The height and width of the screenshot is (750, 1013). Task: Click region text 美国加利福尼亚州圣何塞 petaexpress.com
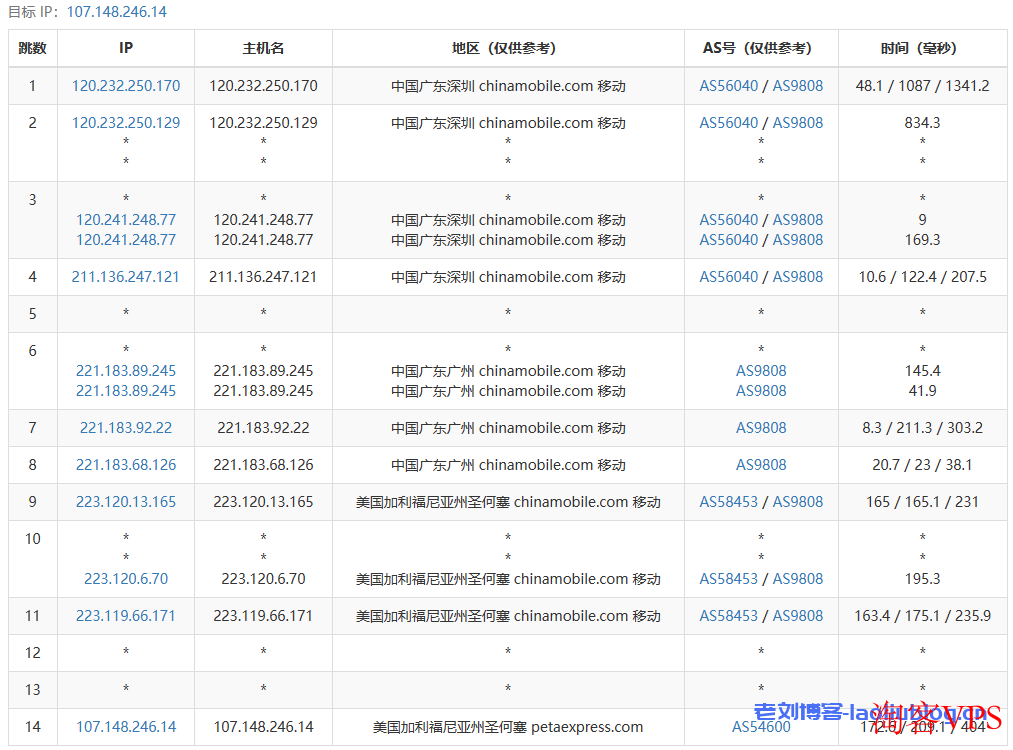pyautogui.click(x=508, y=727)
